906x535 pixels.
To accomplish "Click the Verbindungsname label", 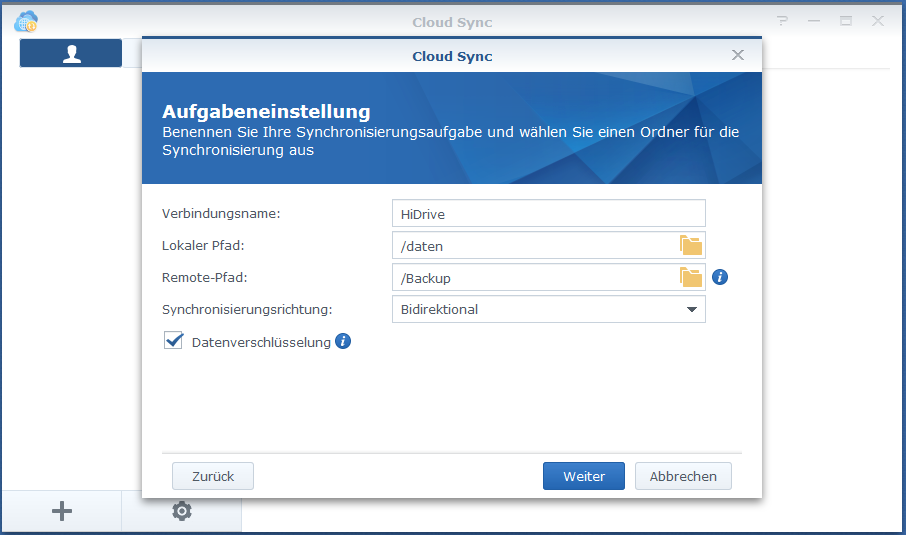I will coord(221,214).
